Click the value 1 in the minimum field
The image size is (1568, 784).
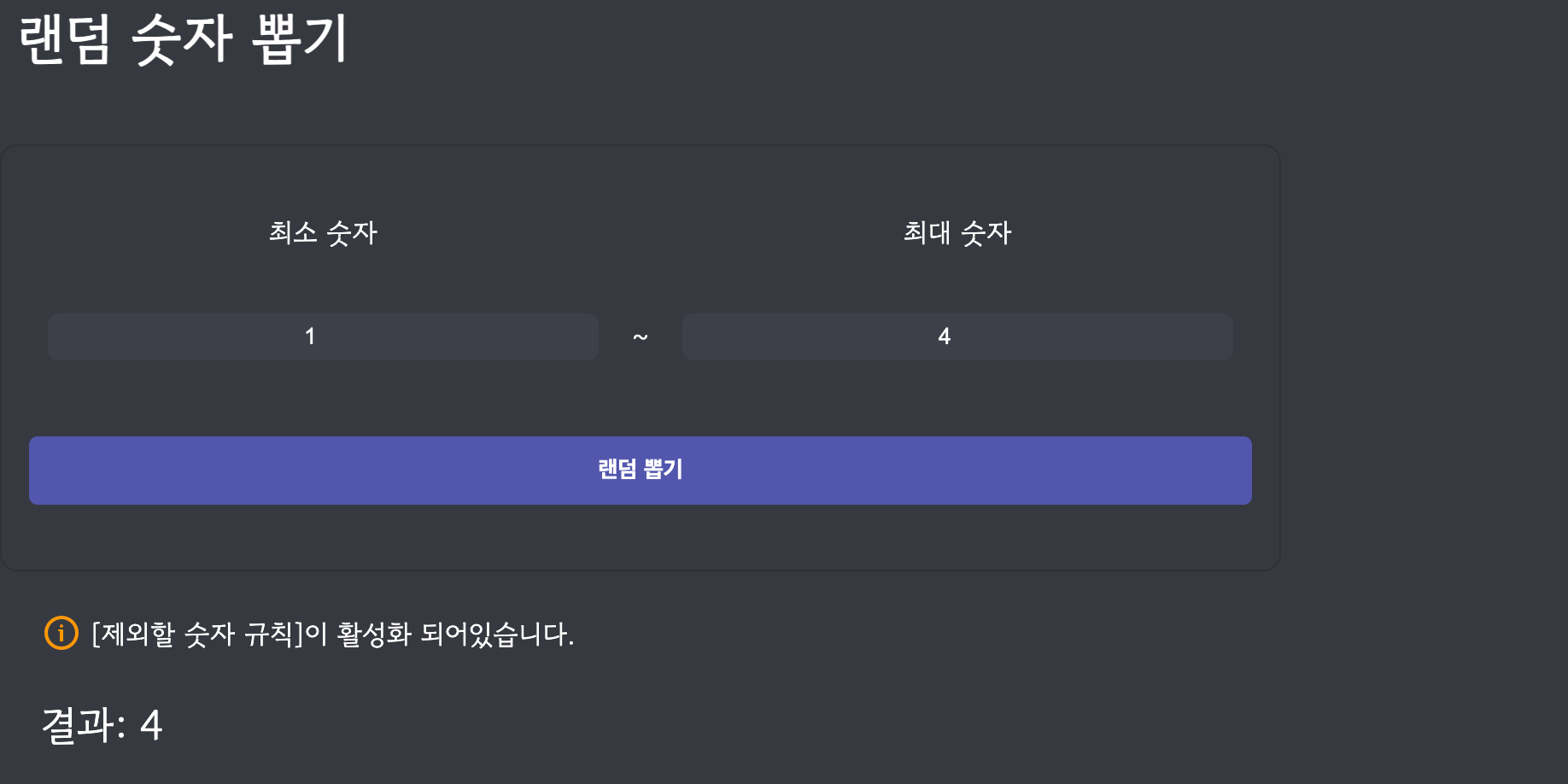click(310, 336)
